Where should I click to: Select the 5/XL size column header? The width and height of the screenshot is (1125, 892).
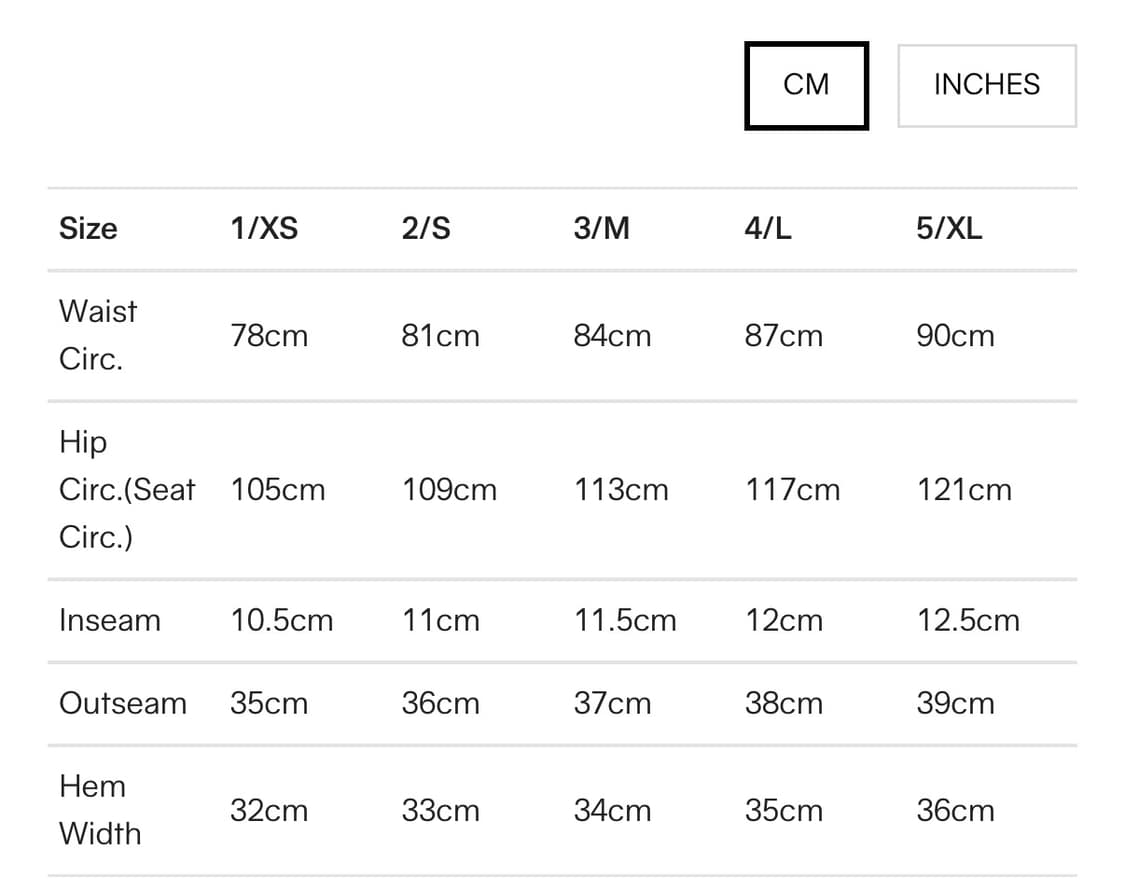tap(949, 229)
